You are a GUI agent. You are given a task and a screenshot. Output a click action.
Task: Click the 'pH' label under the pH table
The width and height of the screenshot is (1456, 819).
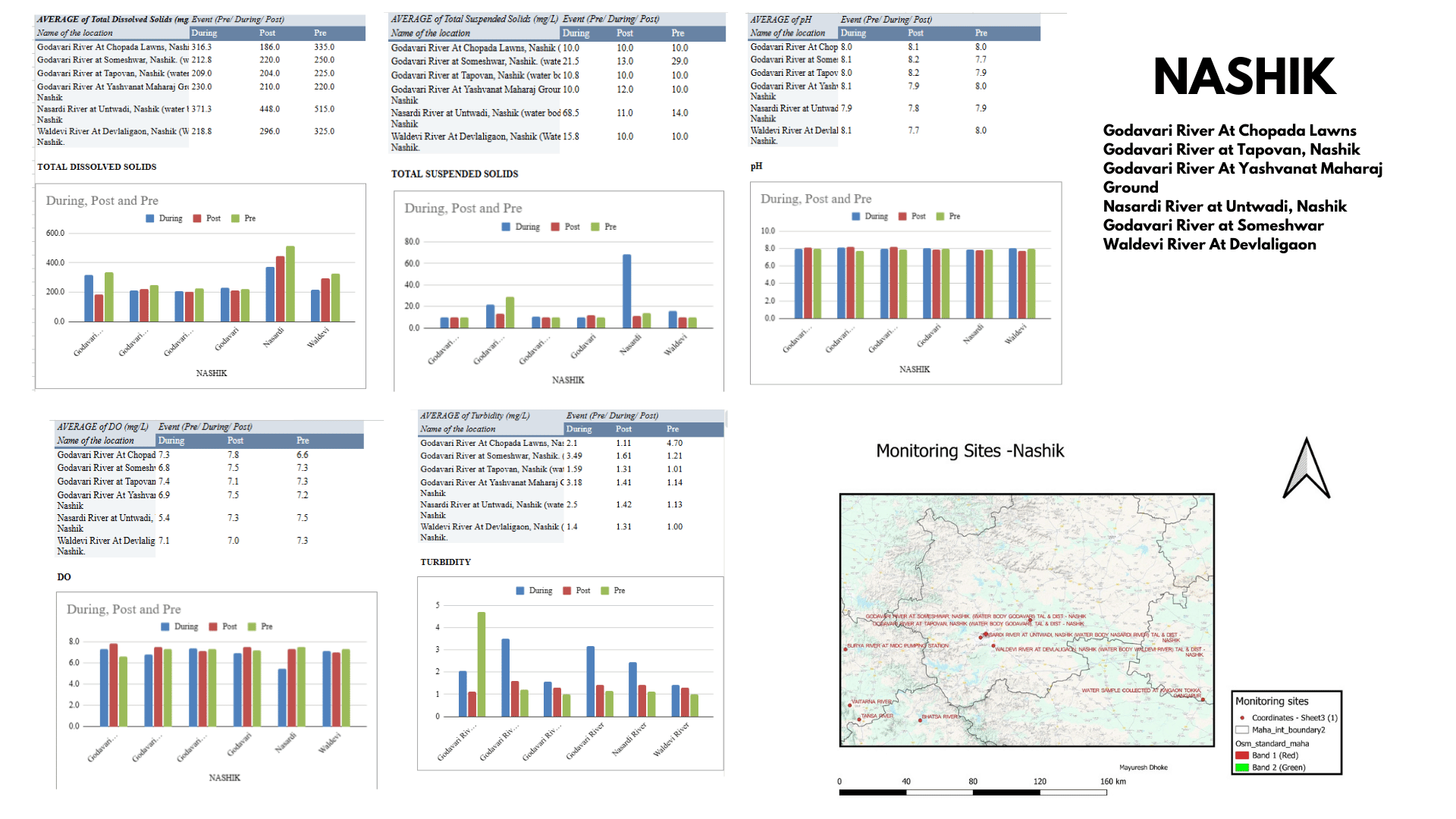coord(757,166)
